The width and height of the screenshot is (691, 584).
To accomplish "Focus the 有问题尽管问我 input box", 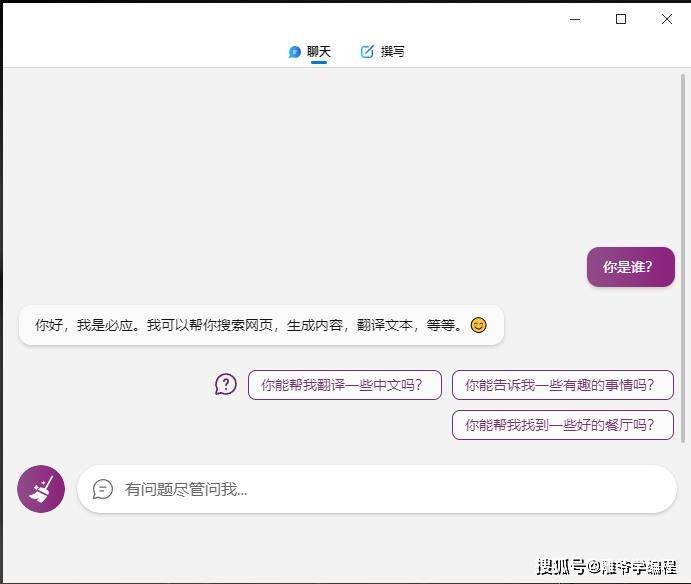I will click(377, 489).
